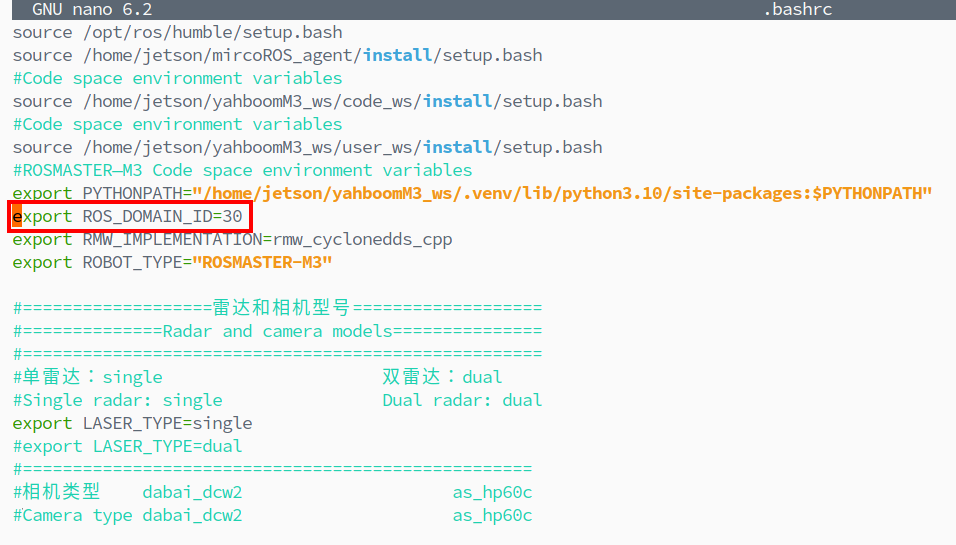Click 'Dual radar: dual' comment text
956x545 pixels.
(x=462, y=401)
